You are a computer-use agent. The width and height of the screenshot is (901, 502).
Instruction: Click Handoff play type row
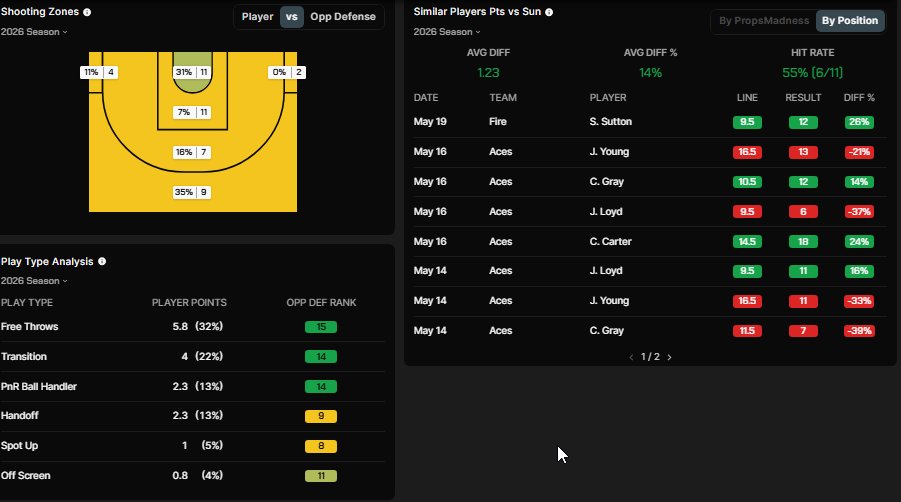(x=192, y=416)
